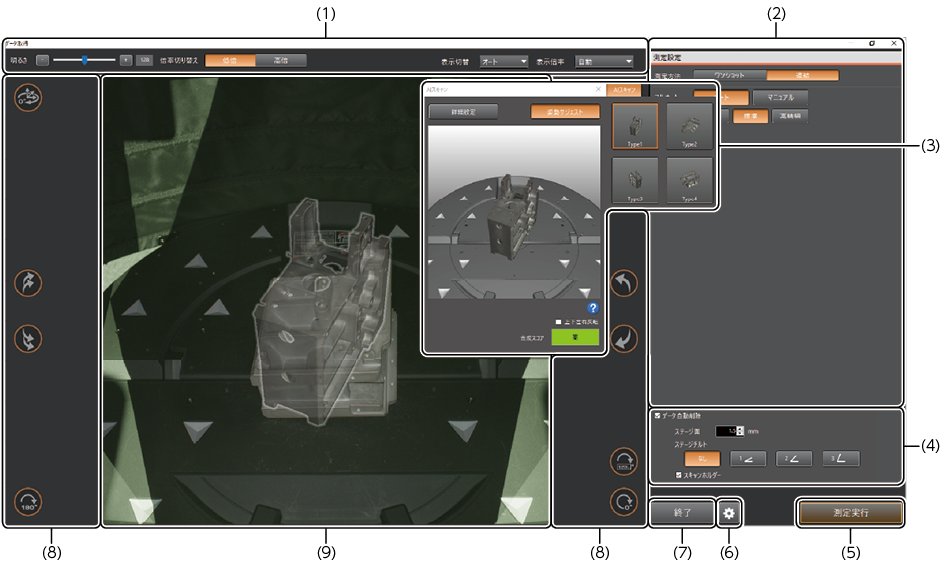Toggle the データ自動削除 checkbox
The height and width of the screenshot is (565, 944).
(x=657, y=415)
